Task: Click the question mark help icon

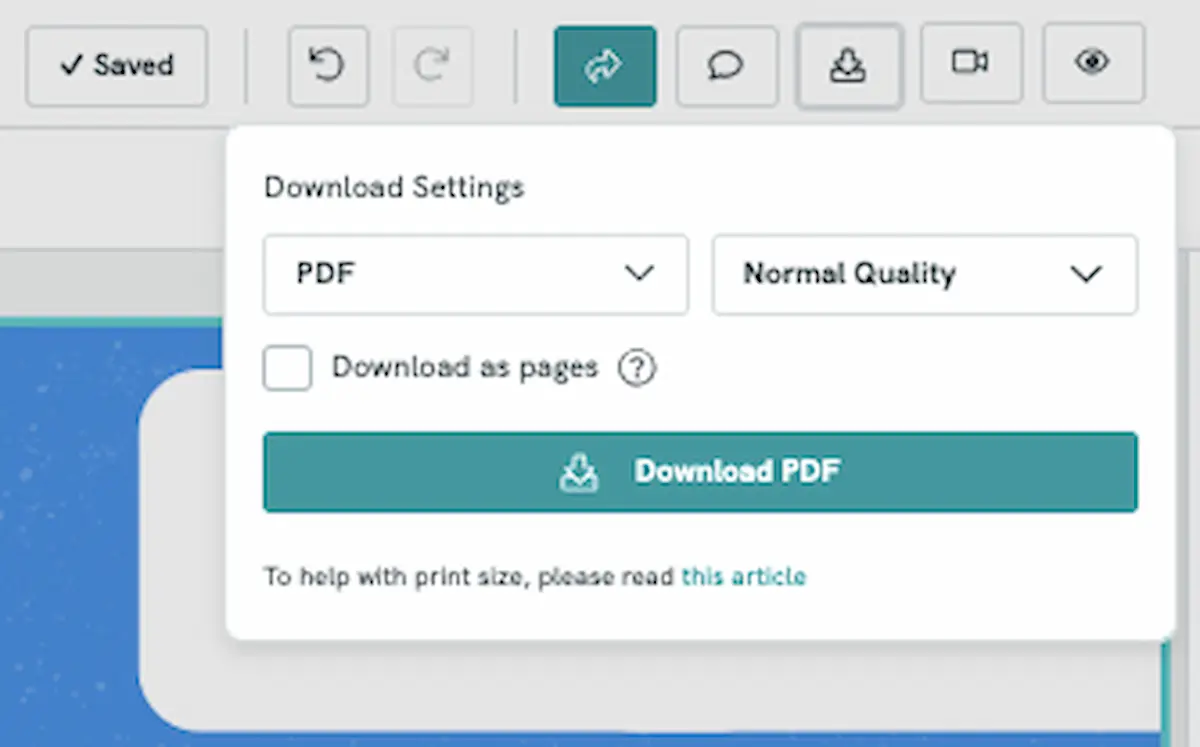Action: pos(637,369)
